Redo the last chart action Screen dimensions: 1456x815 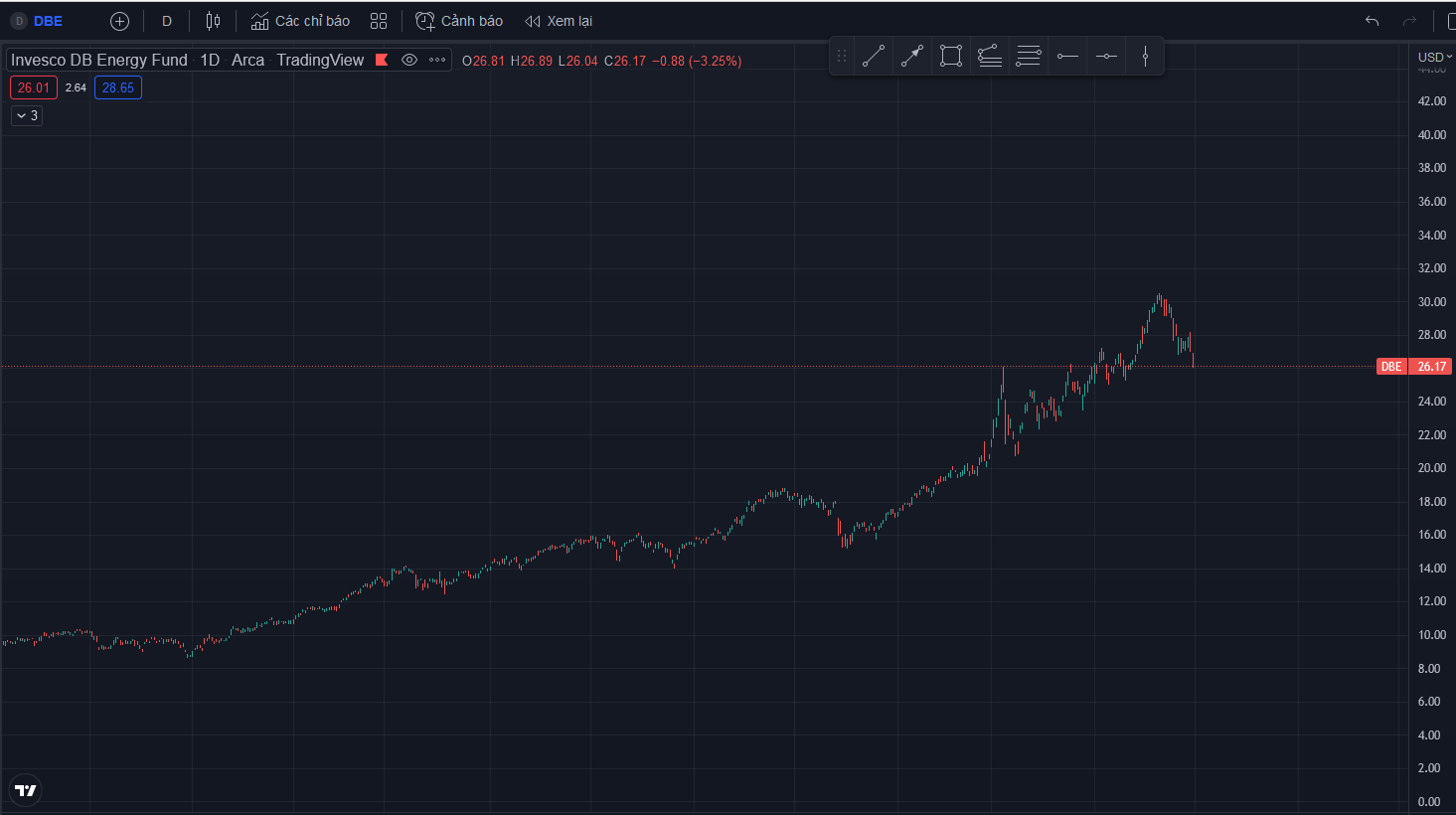coord(1409,21)
